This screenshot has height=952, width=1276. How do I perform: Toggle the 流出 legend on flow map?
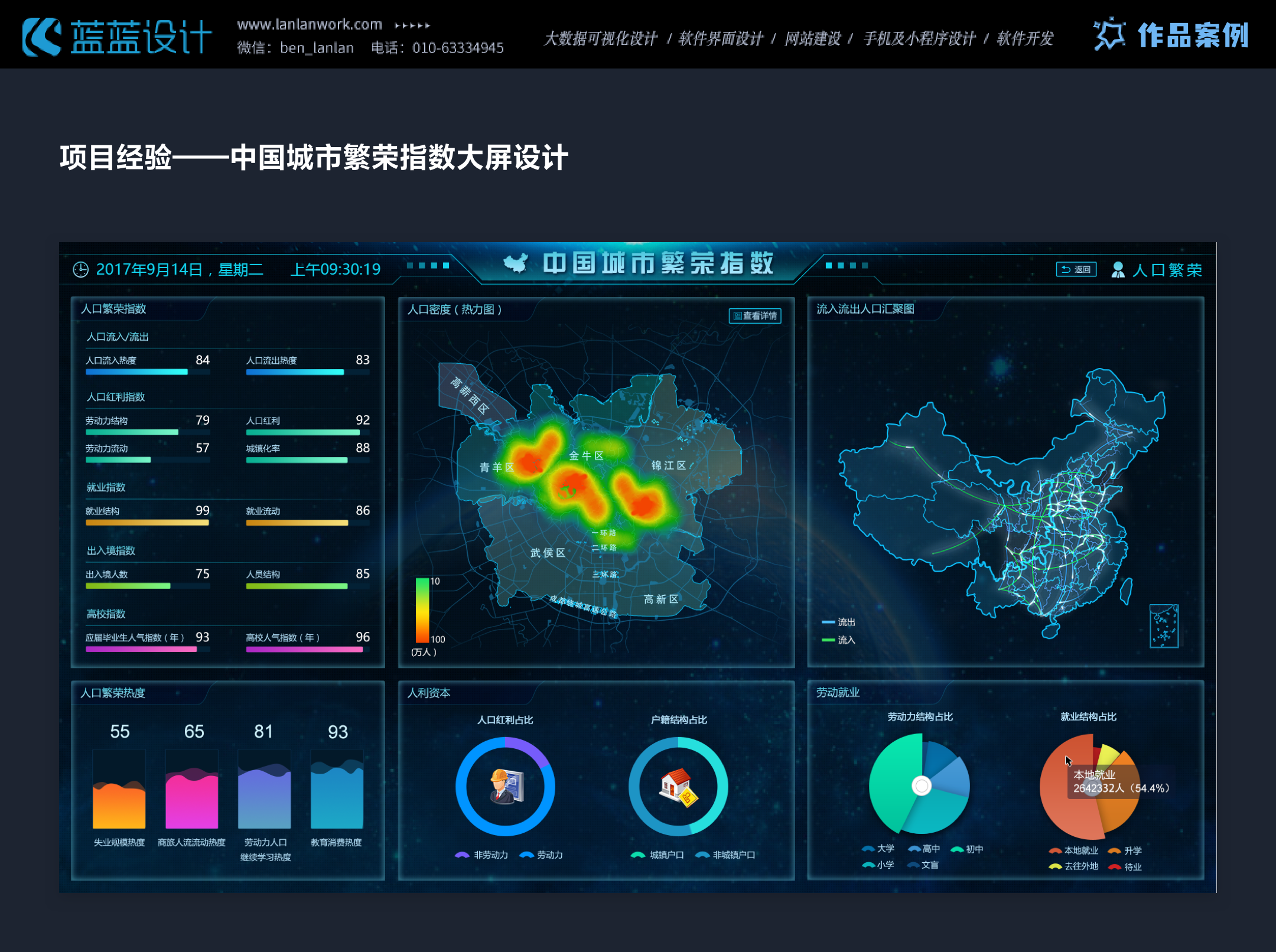(839, 622)
